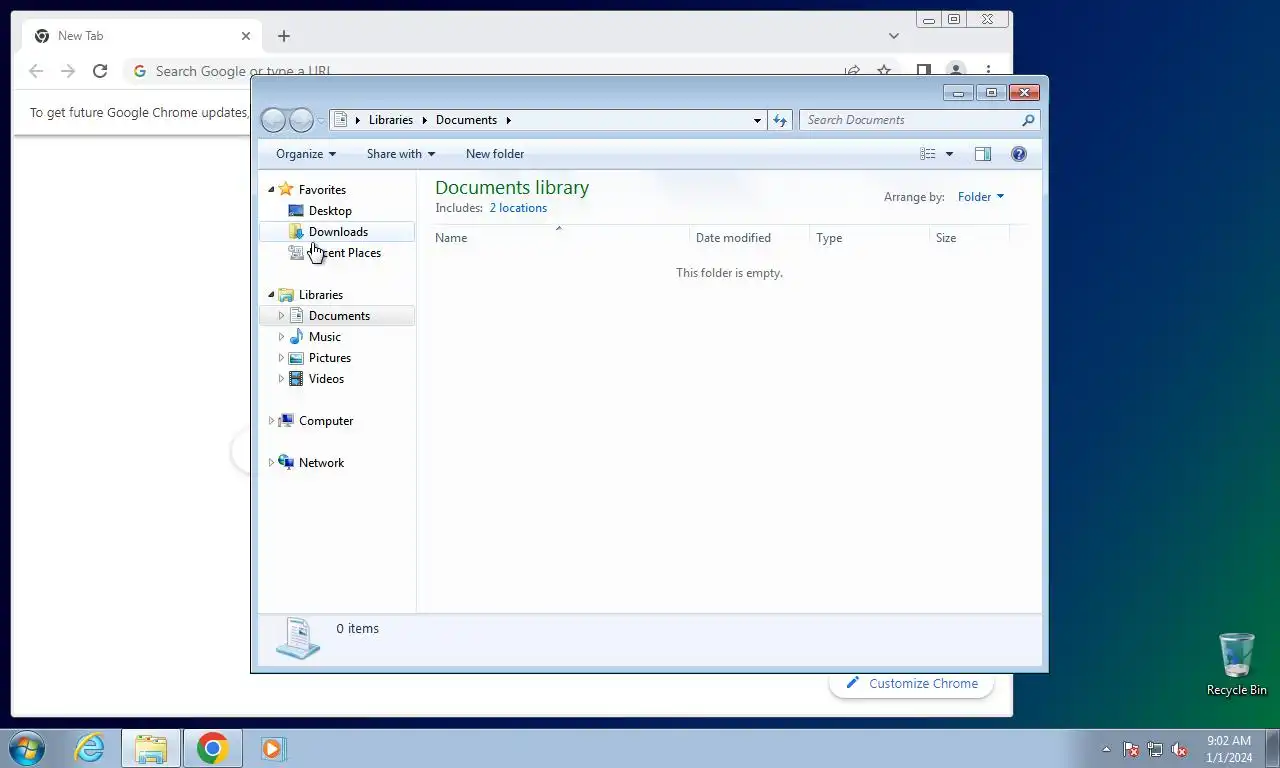The width and height of the screenshot is (1280, 768).
Task: Click the Windows Explorer taskbar icon
Action: (151, 748)
